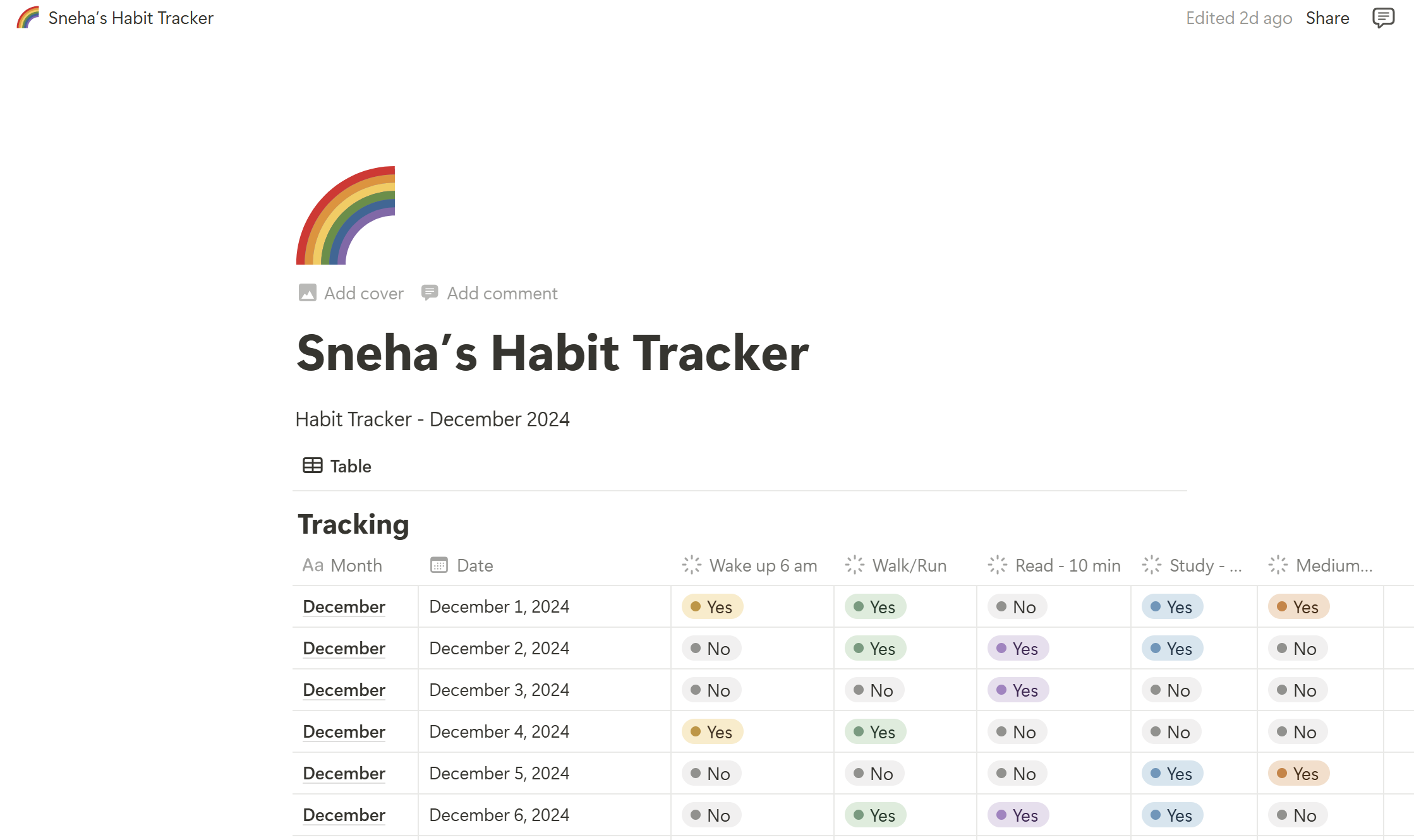Click the Wake up 6 am status icon
This screenshot has width=1414, height=840.
[692, 565]
